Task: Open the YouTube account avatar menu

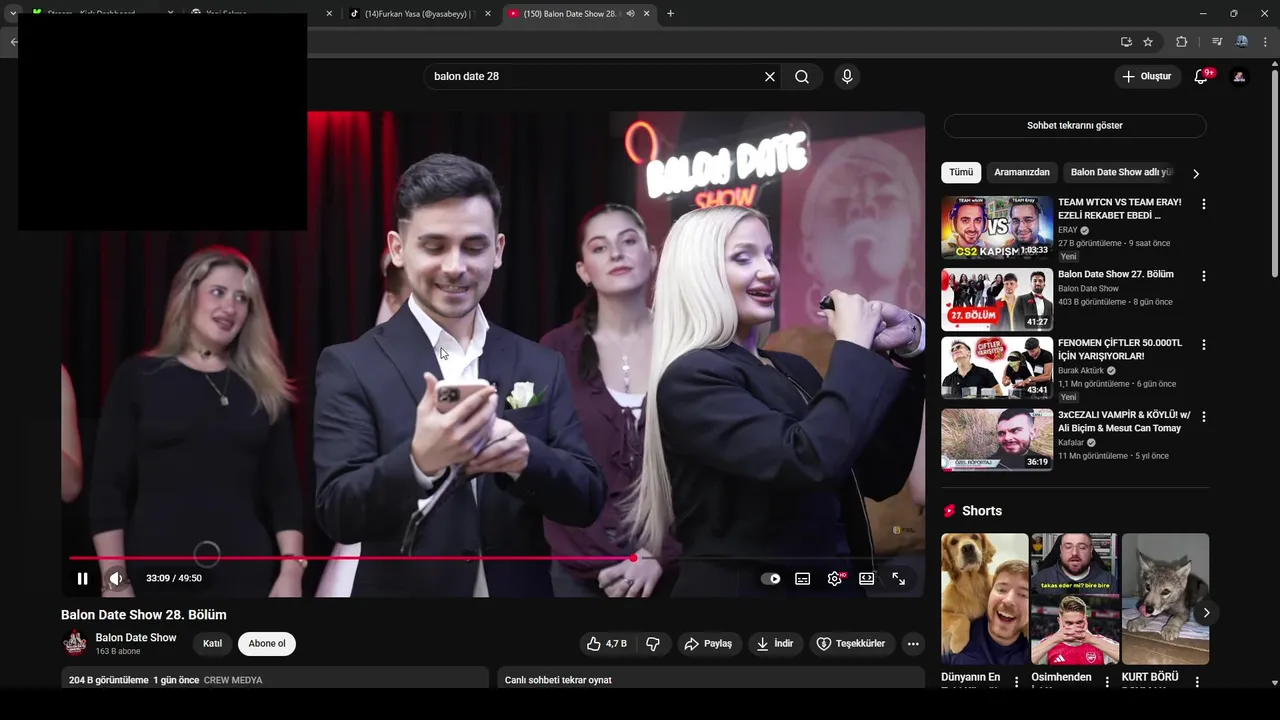Action: click(x=1239, y=77)
